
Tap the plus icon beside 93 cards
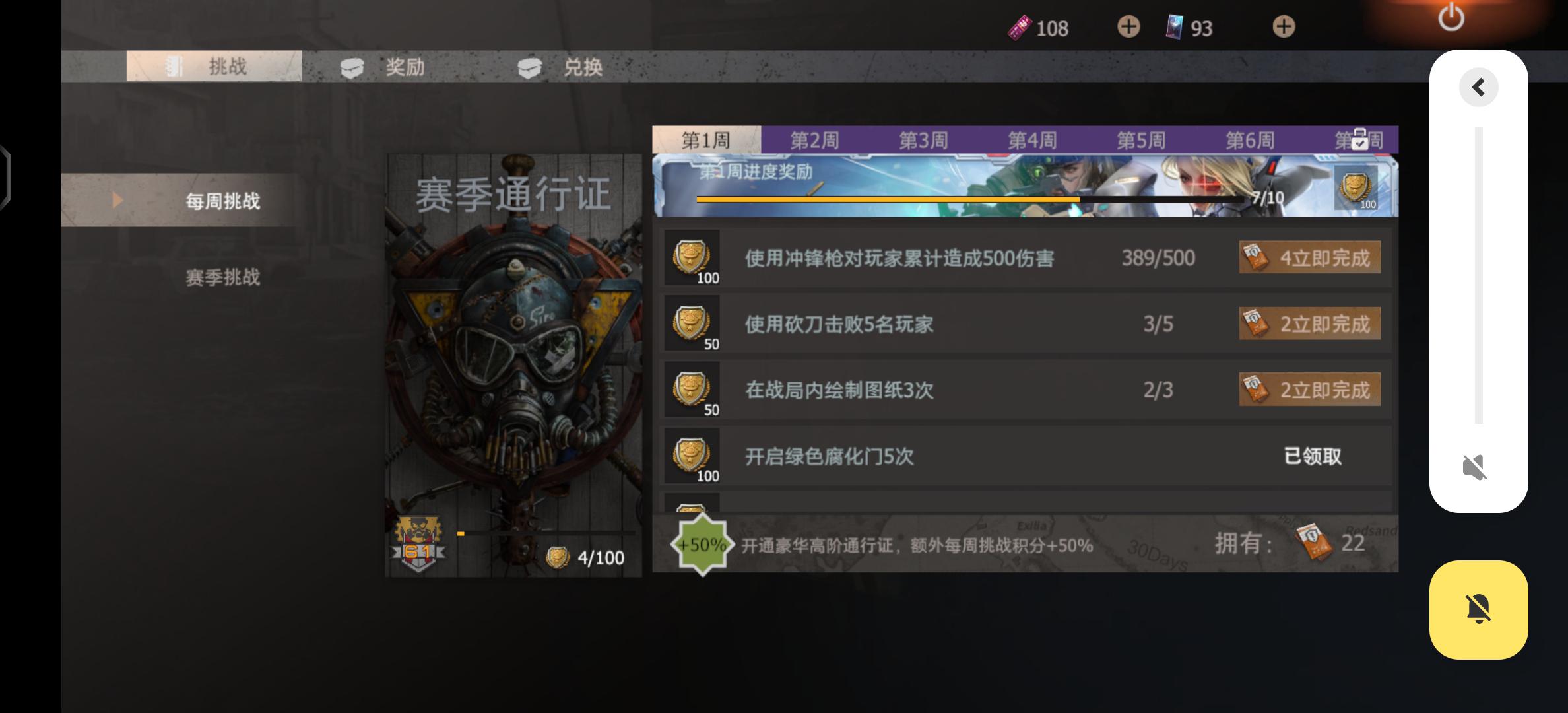coord(1284,27)
